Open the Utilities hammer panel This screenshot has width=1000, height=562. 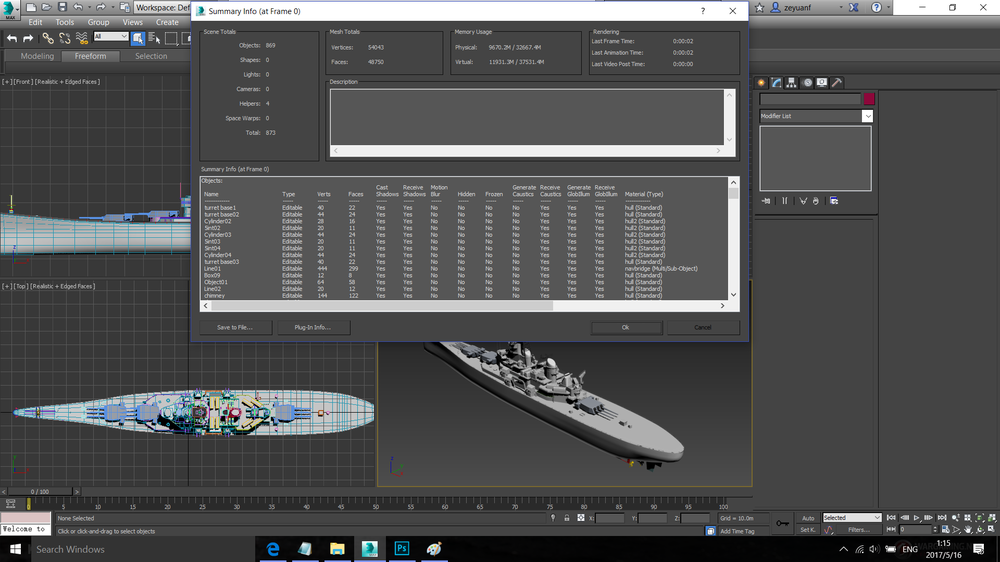coord(836,82)
